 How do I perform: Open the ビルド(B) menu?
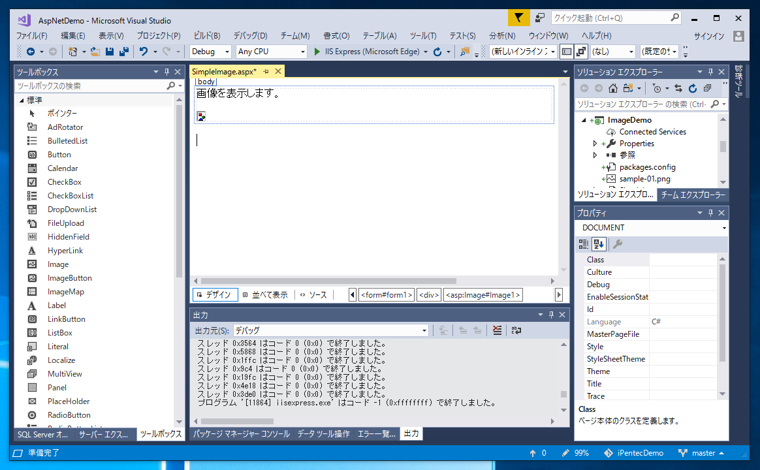pyautogui.click(x=207, y=36)
